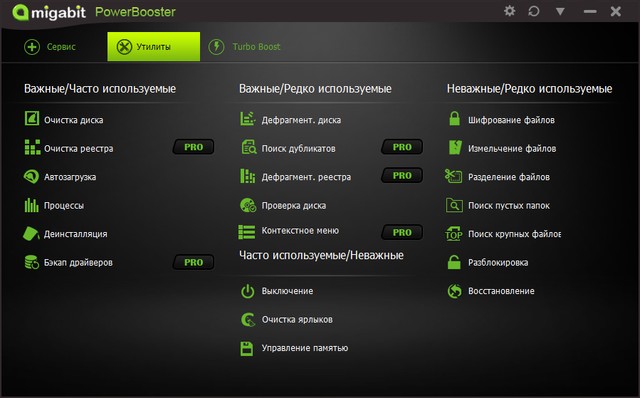
Task: Click the Восстановление restore icon
Action: pyautogui.click(x=454, y=291)
